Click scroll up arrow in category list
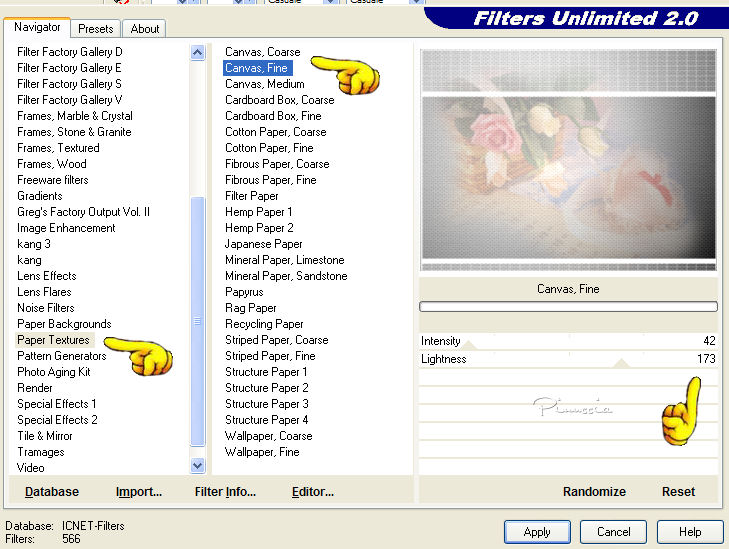This screenshot has height=549, width=729. click(x=198, y=53)
